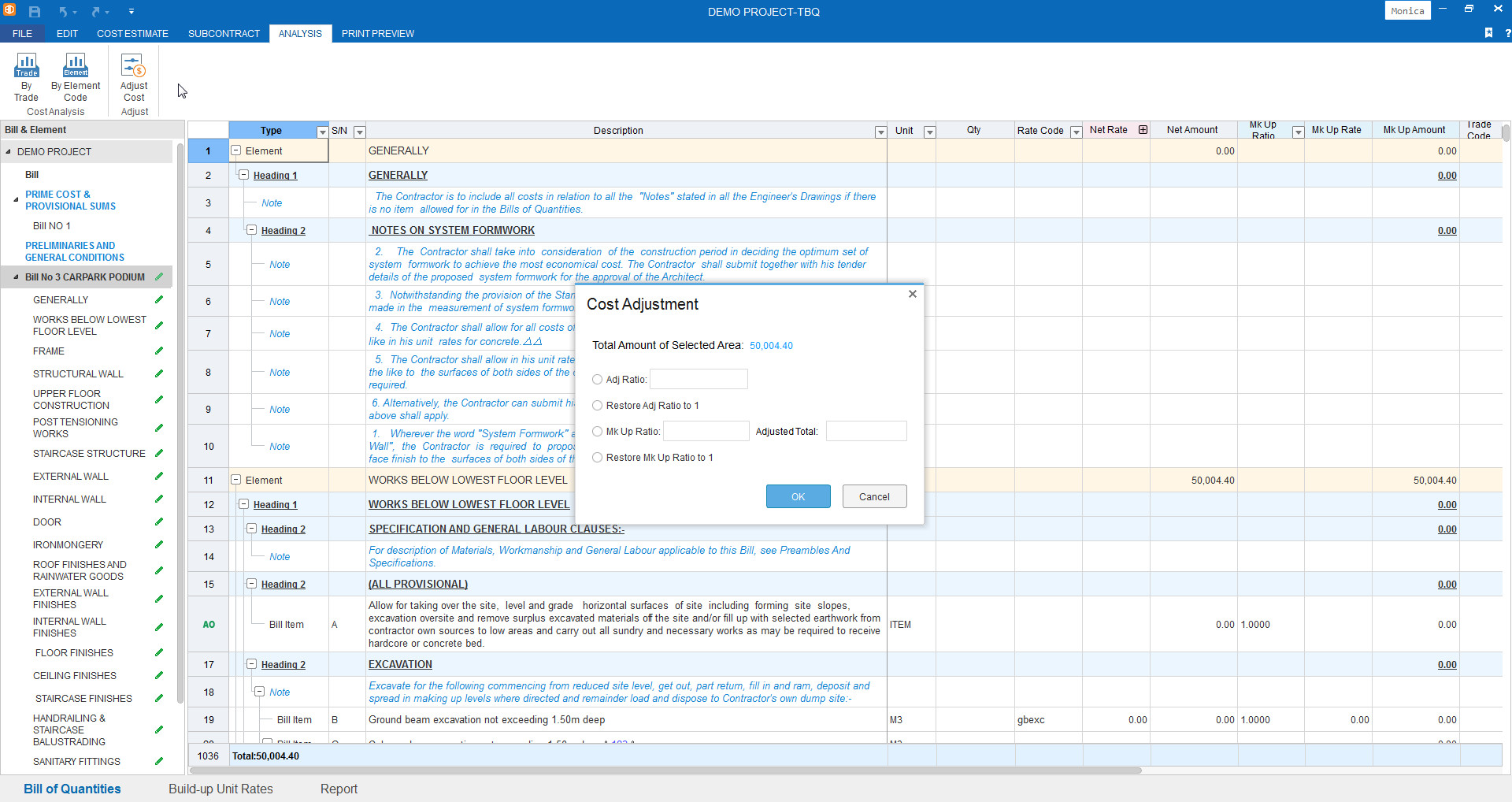
Task: Collapse the Element row for GENERALLY
Action: tap(235, 150)
